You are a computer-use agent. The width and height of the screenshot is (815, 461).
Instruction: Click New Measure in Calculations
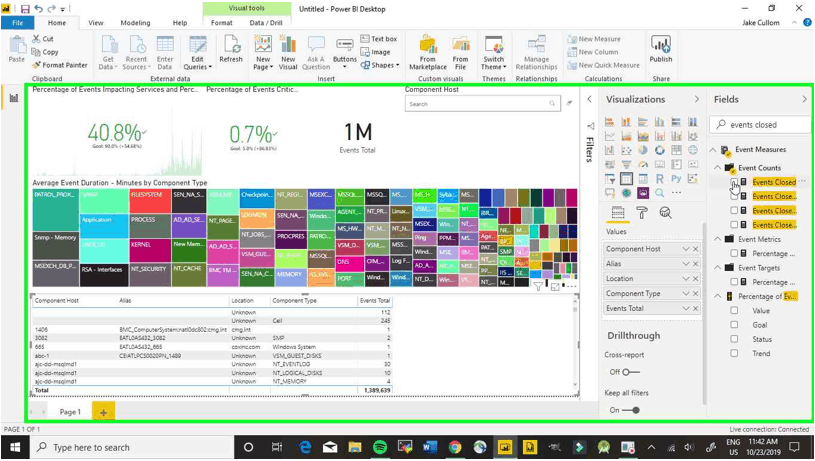click(x=594, y=39)
